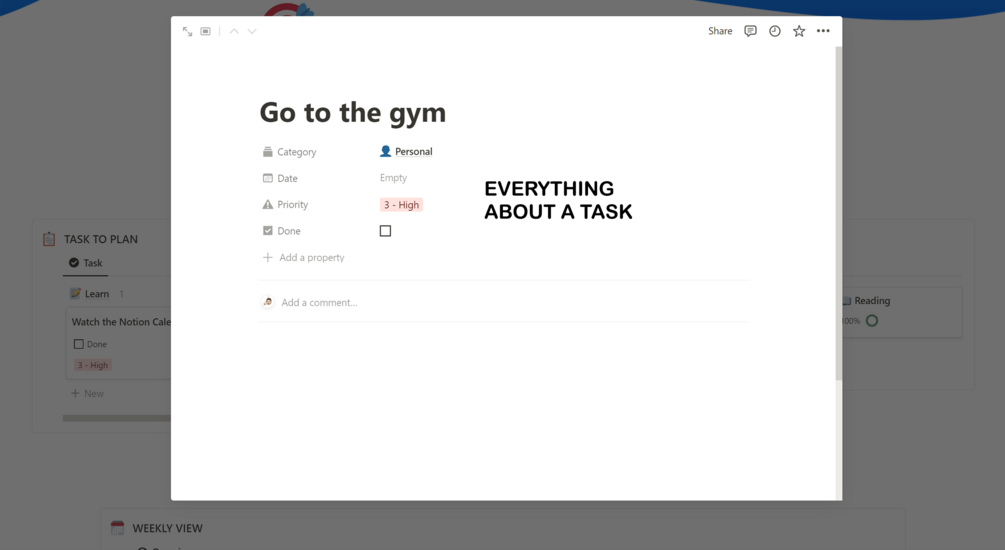The image size is (1005, 550).
Task: Click the Date property label
Action: tap(287, 178)
